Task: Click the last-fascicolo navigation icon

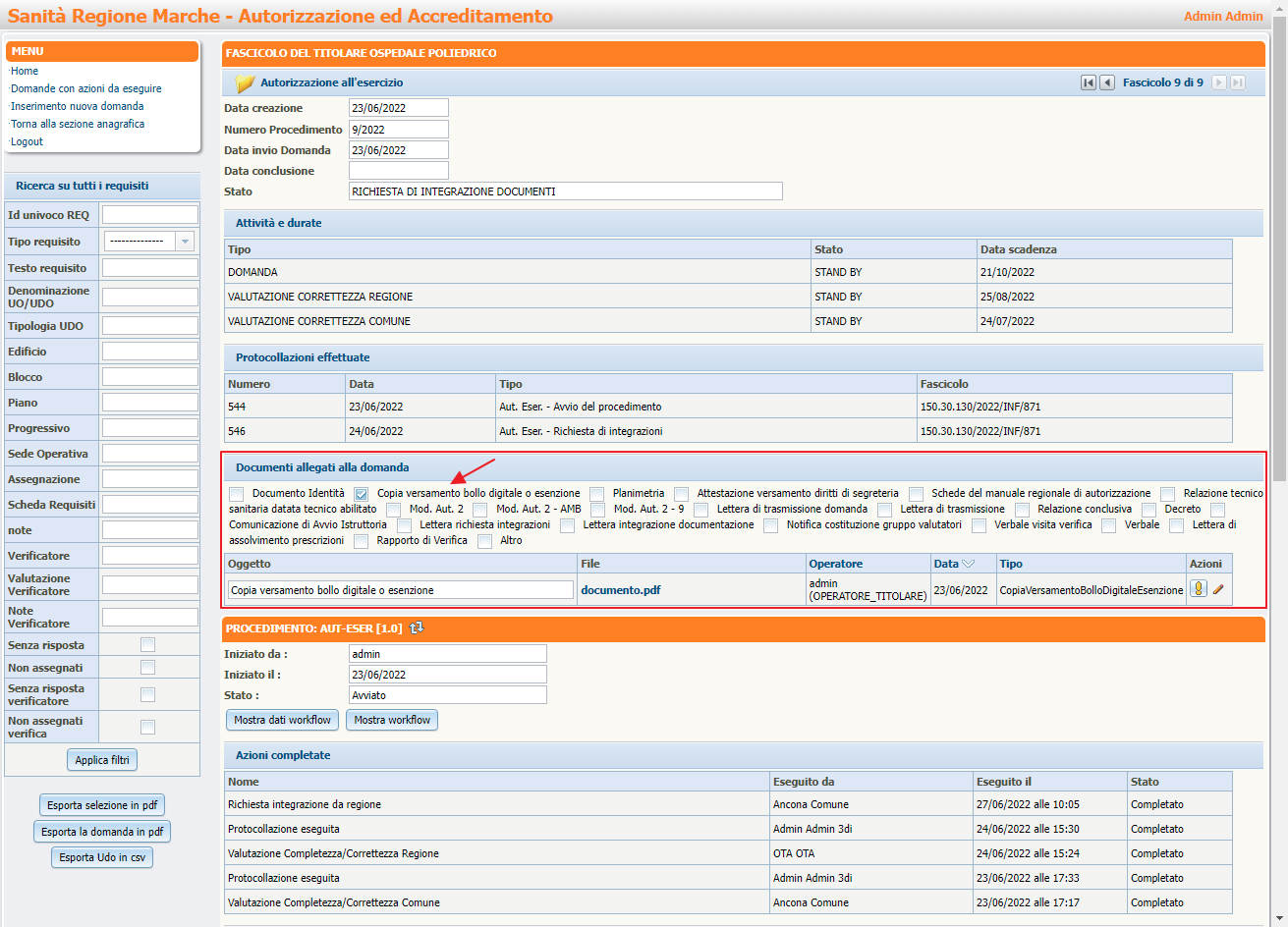Action: 1237,82
